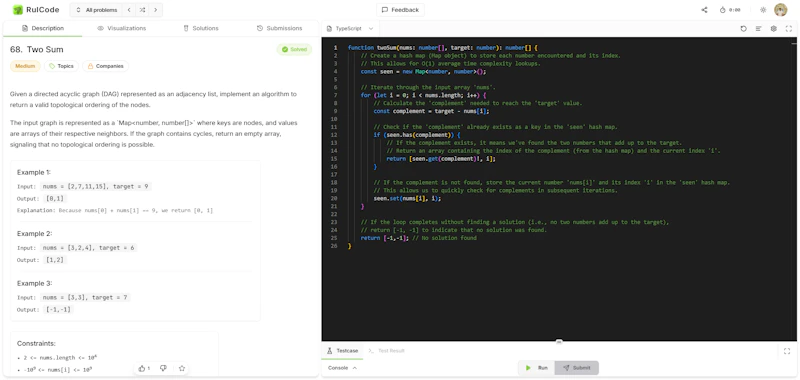Image resolution: width=800 pixels, height=380 pixels.
Task: Switch to the Solutions tab
Action: pyautogui.click(x=201, y=29)
